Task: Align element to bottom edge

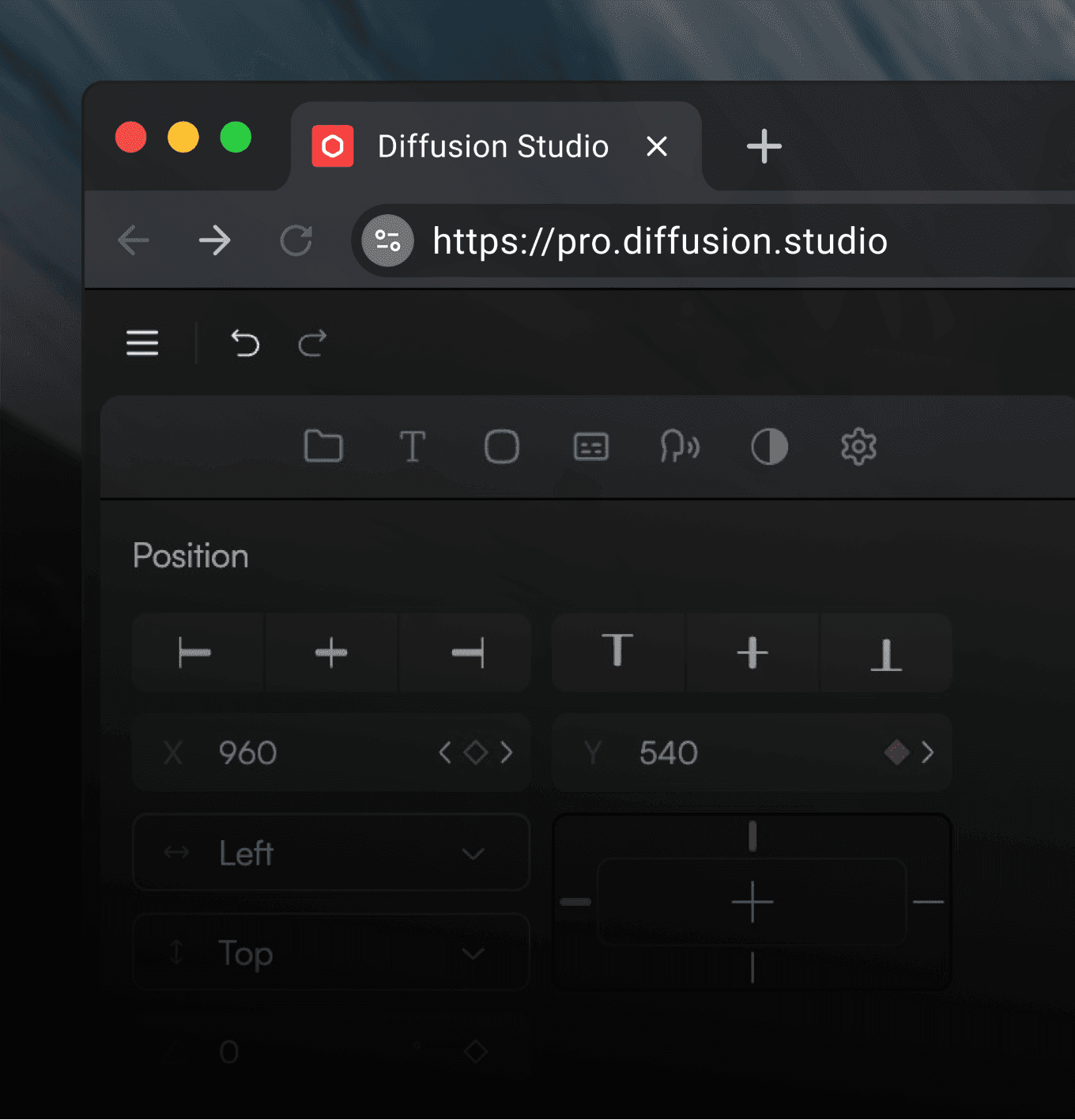Action: [x=886, y=653]
